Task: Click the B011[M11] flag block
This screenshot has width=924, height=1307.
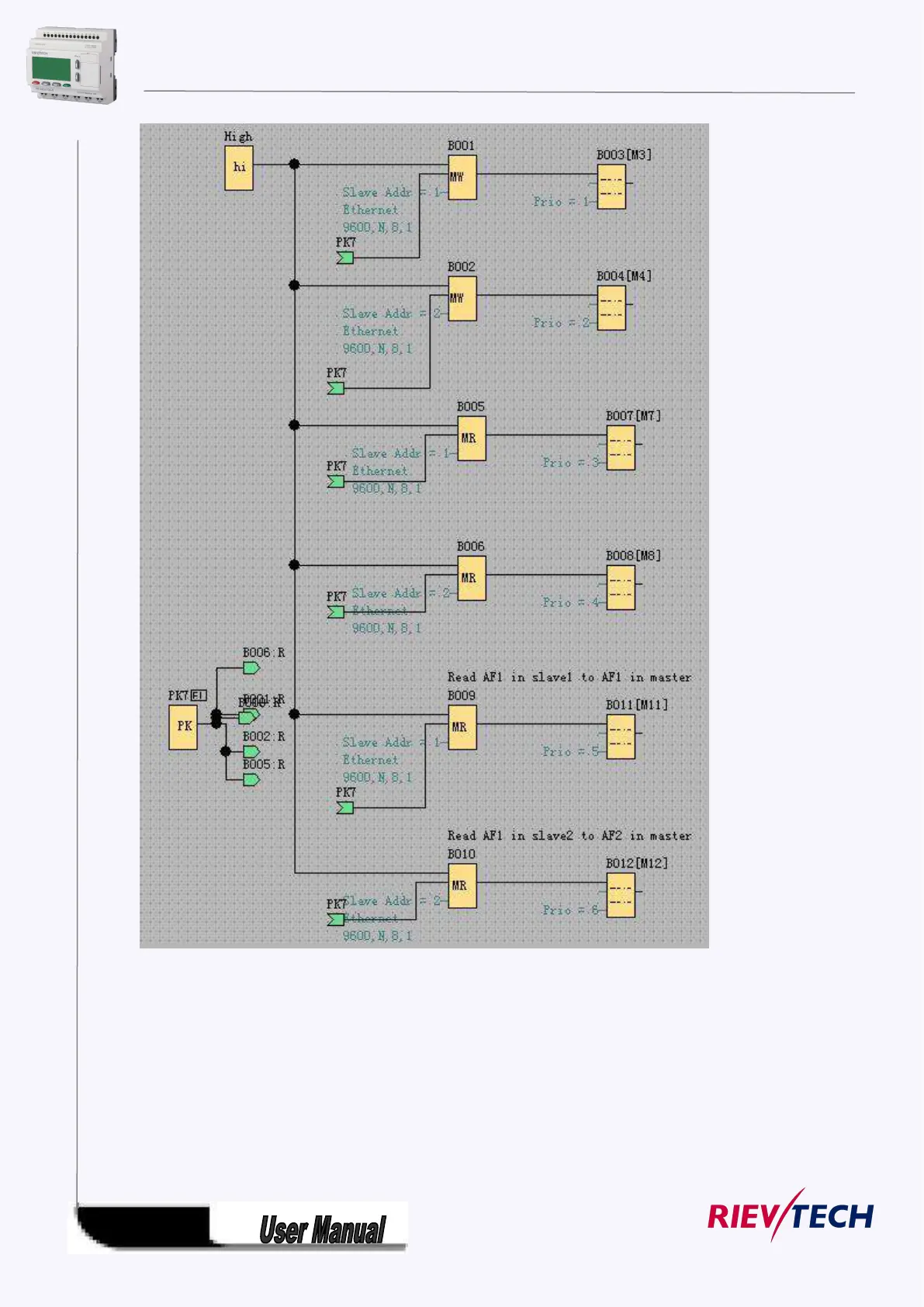Action: pyautogui.click(x=621, y=737)
